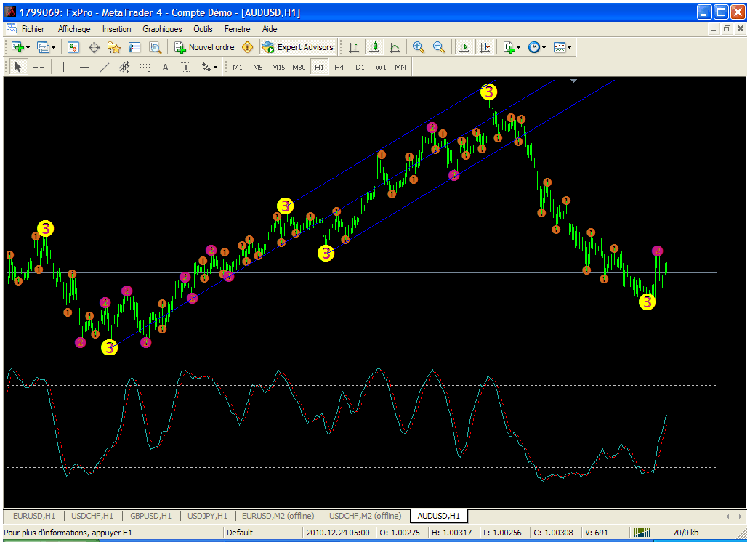Switch chart to candlestick mode
750x542 pixels.
coord(374,47)
